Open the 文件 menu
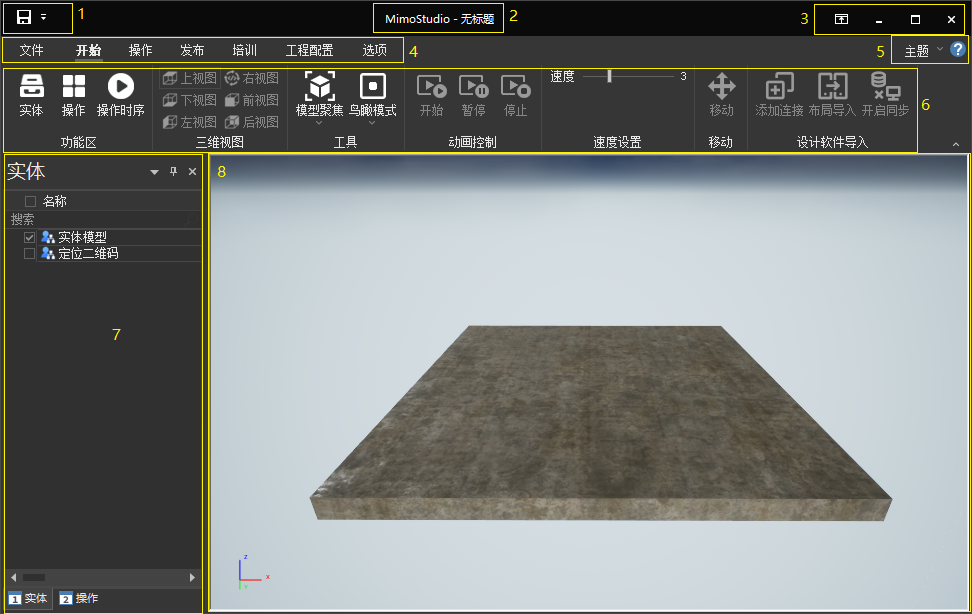Screen dimensions: 972x614 point(31,50)
